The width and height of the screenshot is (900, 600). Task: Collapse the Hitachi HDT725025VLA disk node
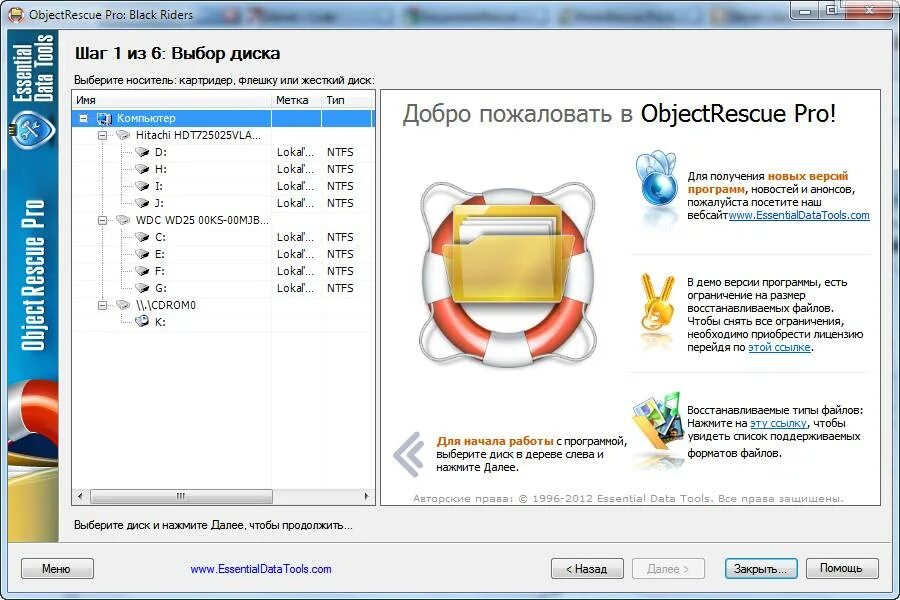[x=103, y=136]
